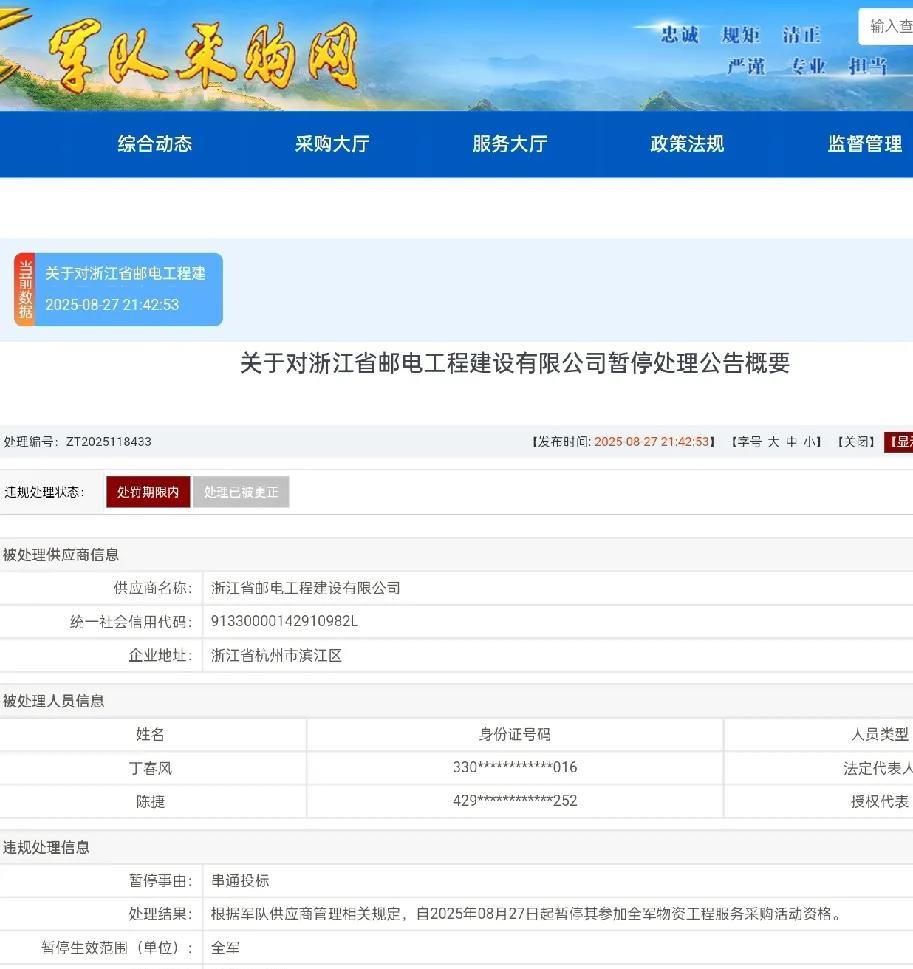
Task: Click the 【关闭】 link
Action: [856, 441]
